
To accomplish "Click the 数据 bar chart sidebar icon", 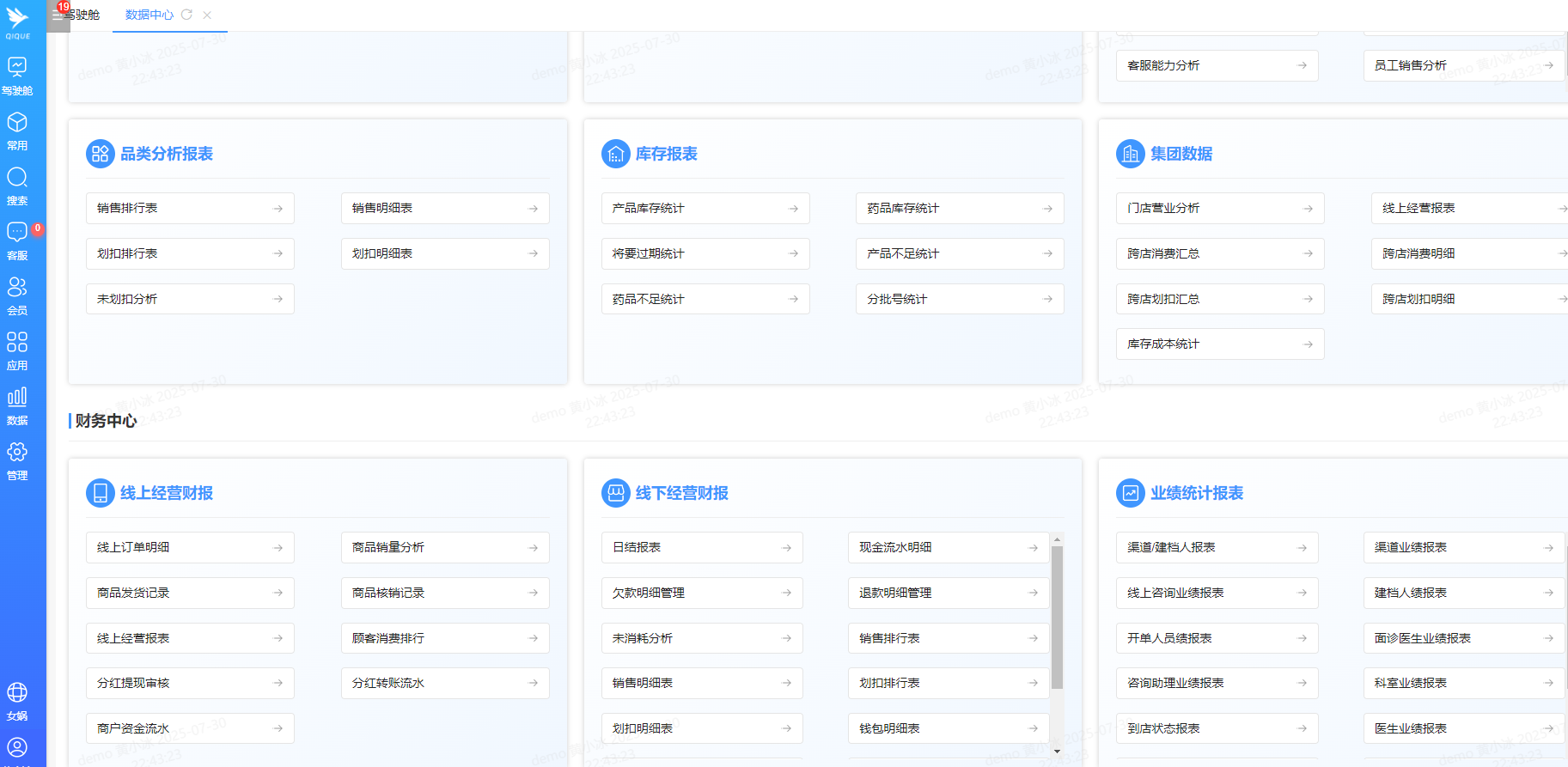I will pos(17,398).
